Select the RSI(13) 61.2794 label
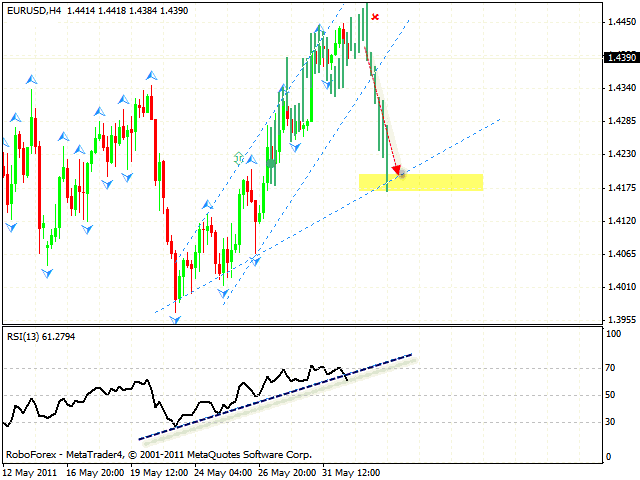The image size is (640, 480). (41, 337)
